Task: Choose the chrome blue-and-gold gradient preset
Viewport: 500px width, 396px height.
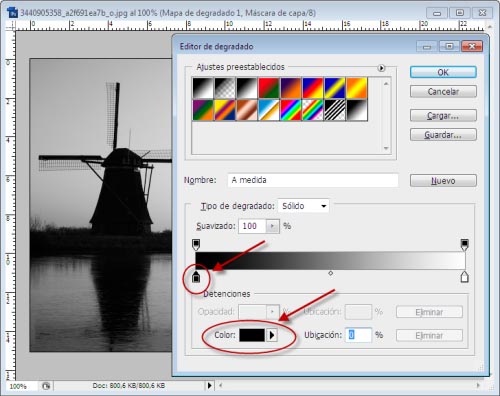Action: [269, 110]
